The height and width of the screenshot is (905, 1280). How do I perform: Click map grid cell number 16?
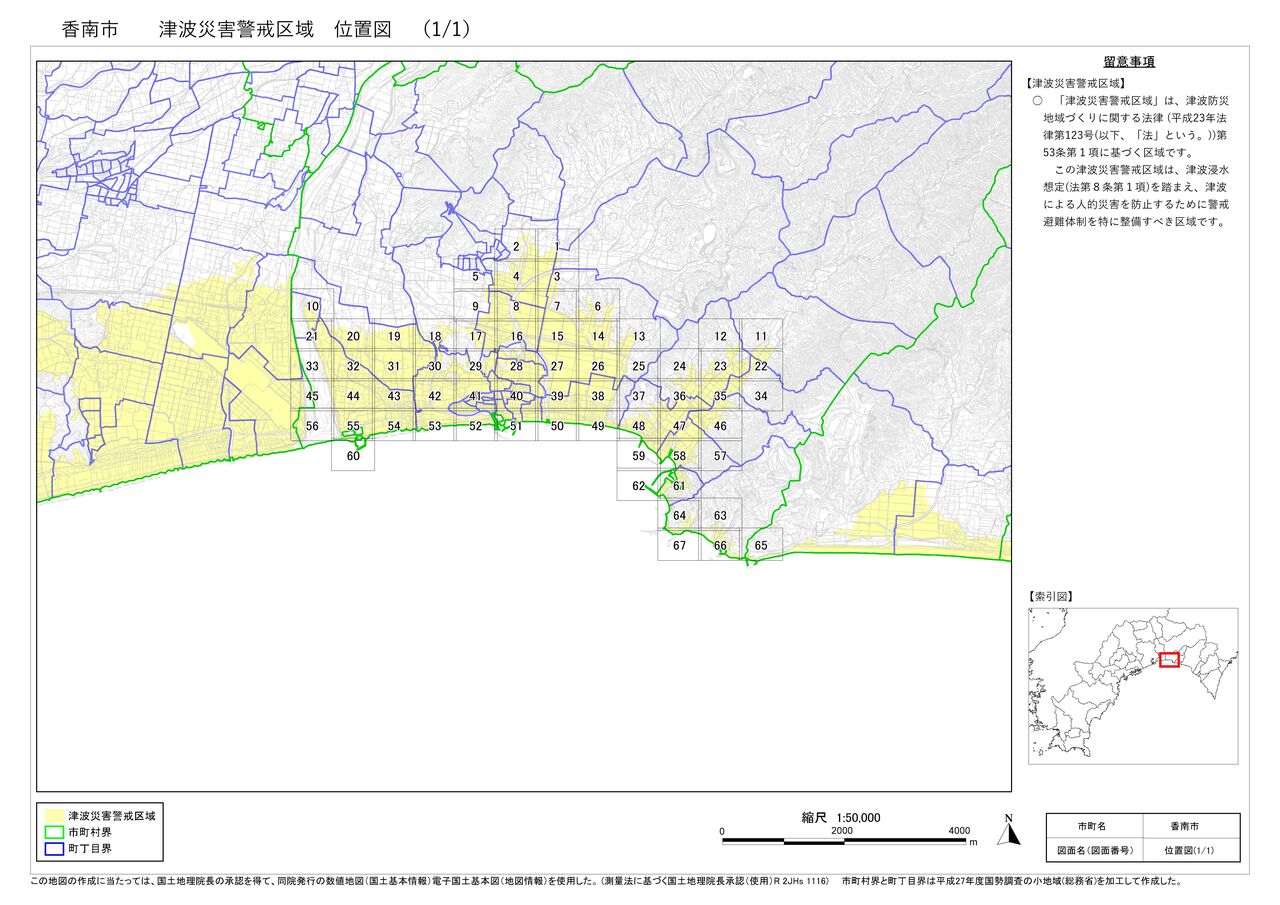pyautogui.click(x=516, y=336)
